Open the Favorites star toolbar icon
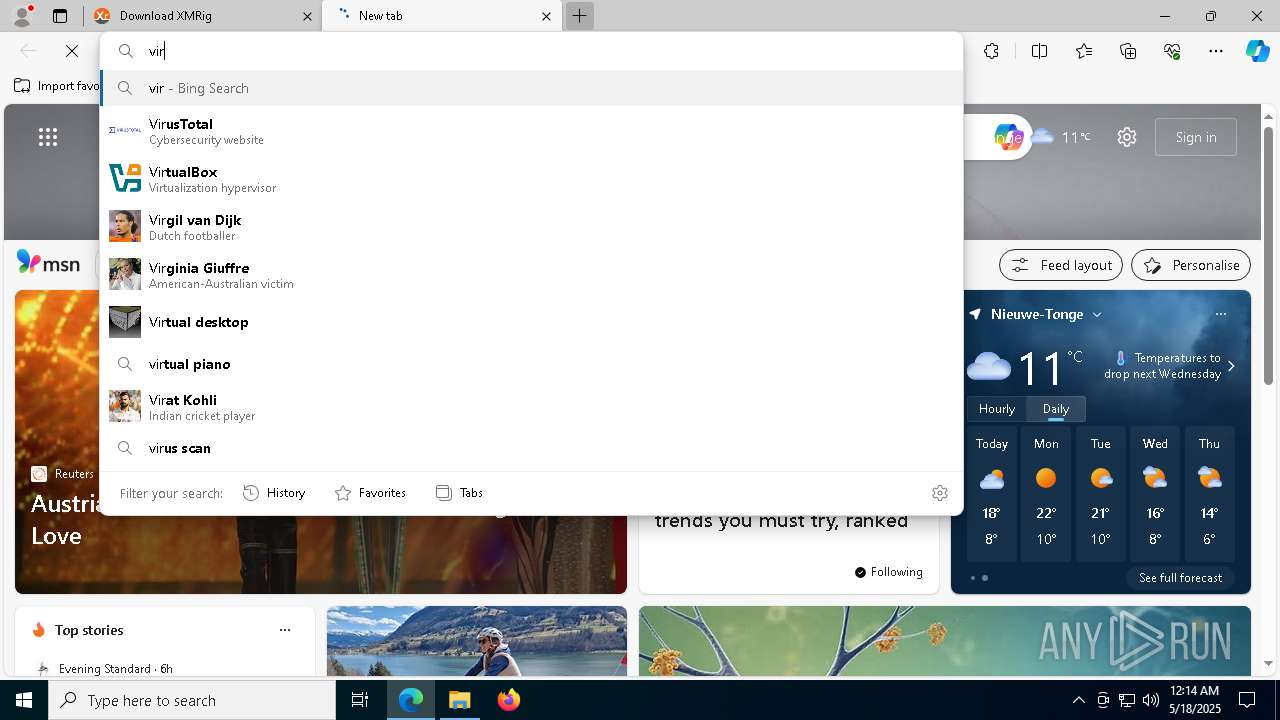 click(1084, 51)
